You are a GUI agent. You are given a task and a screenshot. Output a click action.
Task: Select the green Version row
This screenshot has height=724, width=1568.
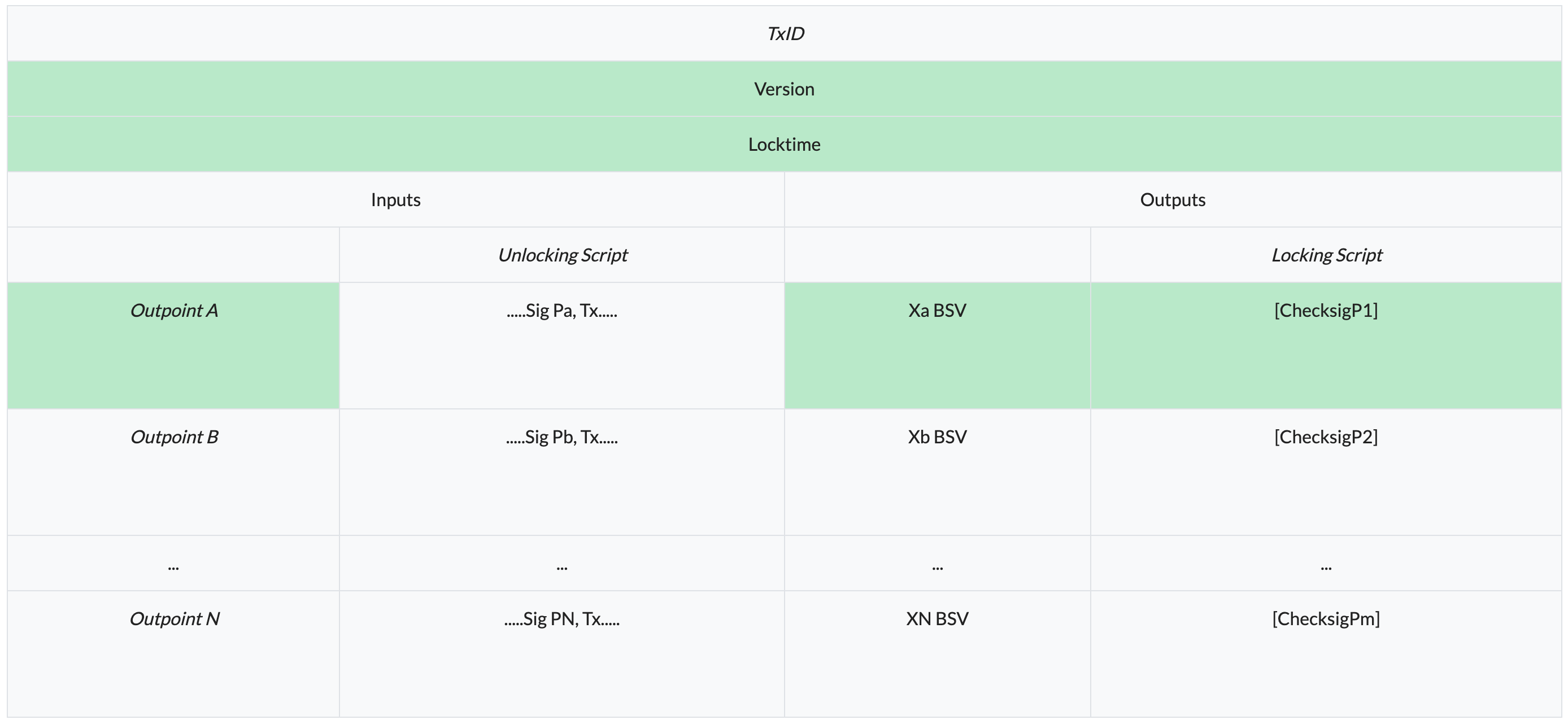pos(784,89)
